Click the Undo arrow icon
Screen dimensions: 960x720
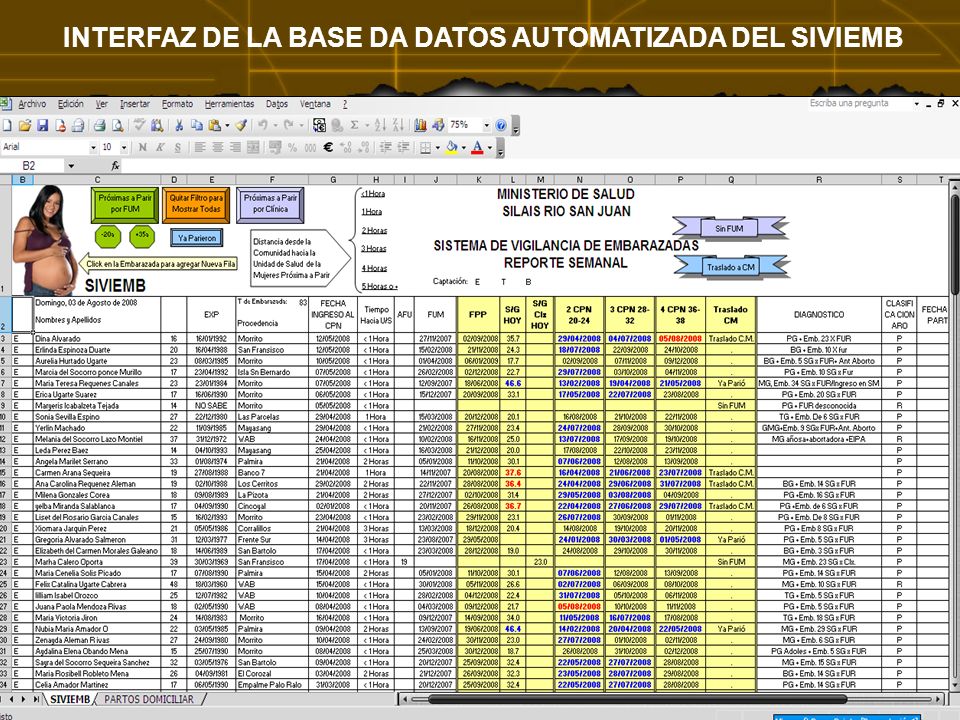(263, 126)
